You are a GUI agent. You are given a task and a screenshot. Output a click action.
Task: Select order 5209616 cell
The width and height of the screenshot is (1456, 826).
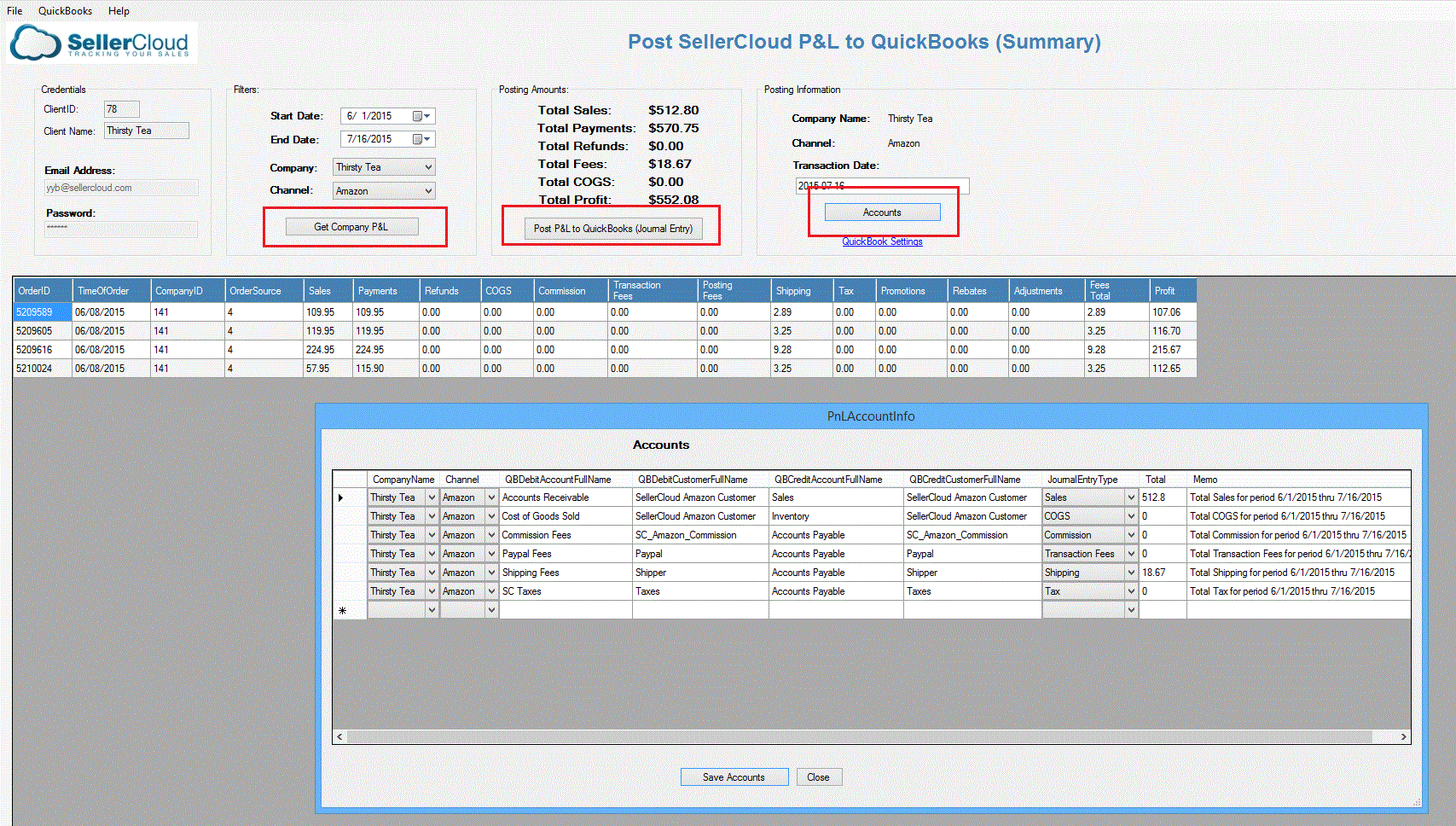pos(43,350)
